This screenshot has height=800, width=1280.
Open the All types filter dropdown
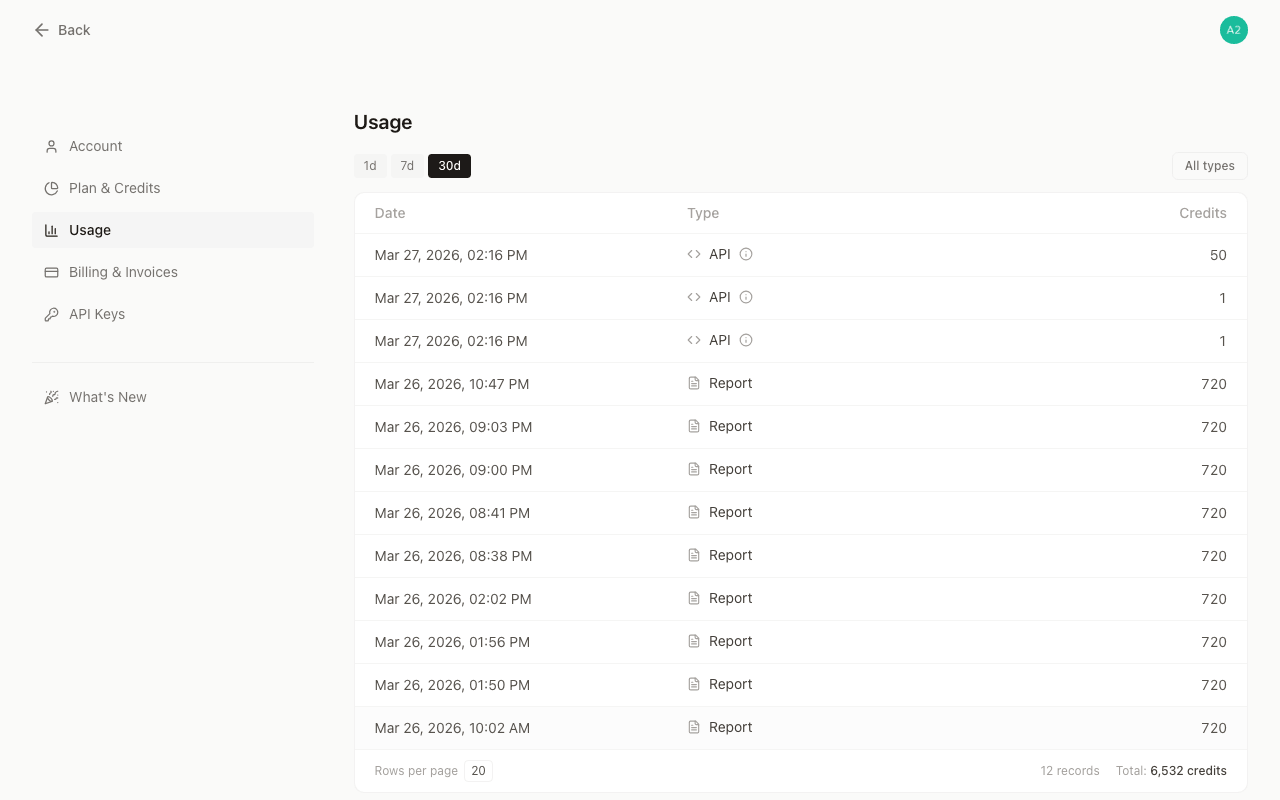tap(1209, 166)
